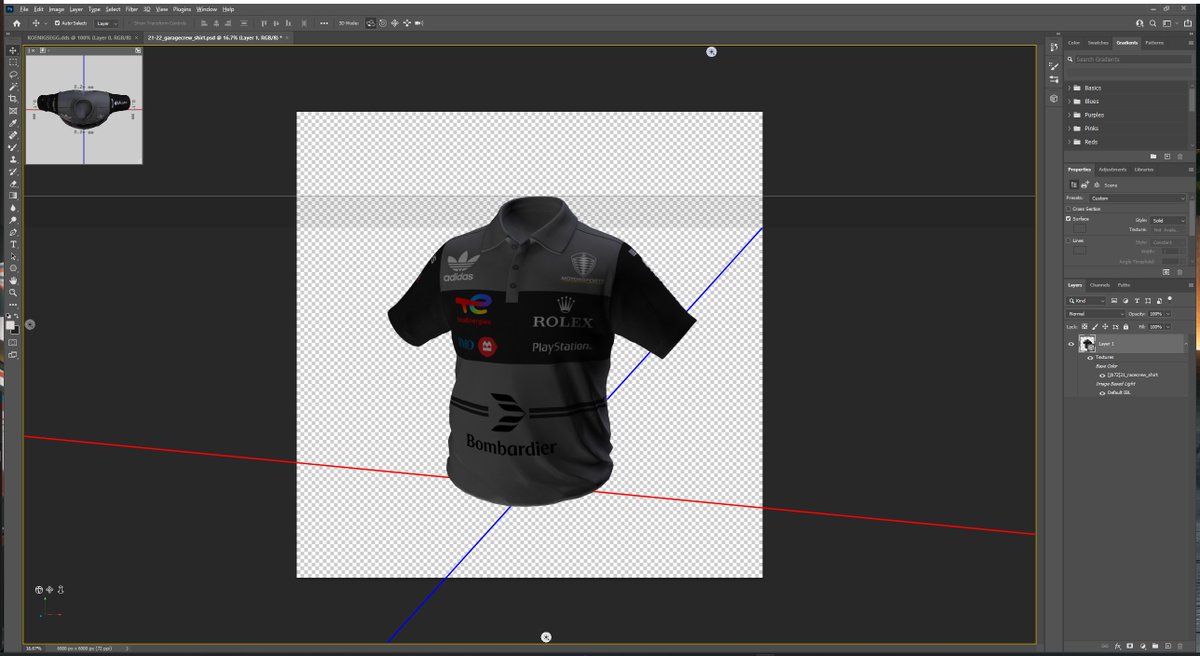Open the Surface Style Solid dropdown
1200x656 pixels.
tap(1167, 220)
